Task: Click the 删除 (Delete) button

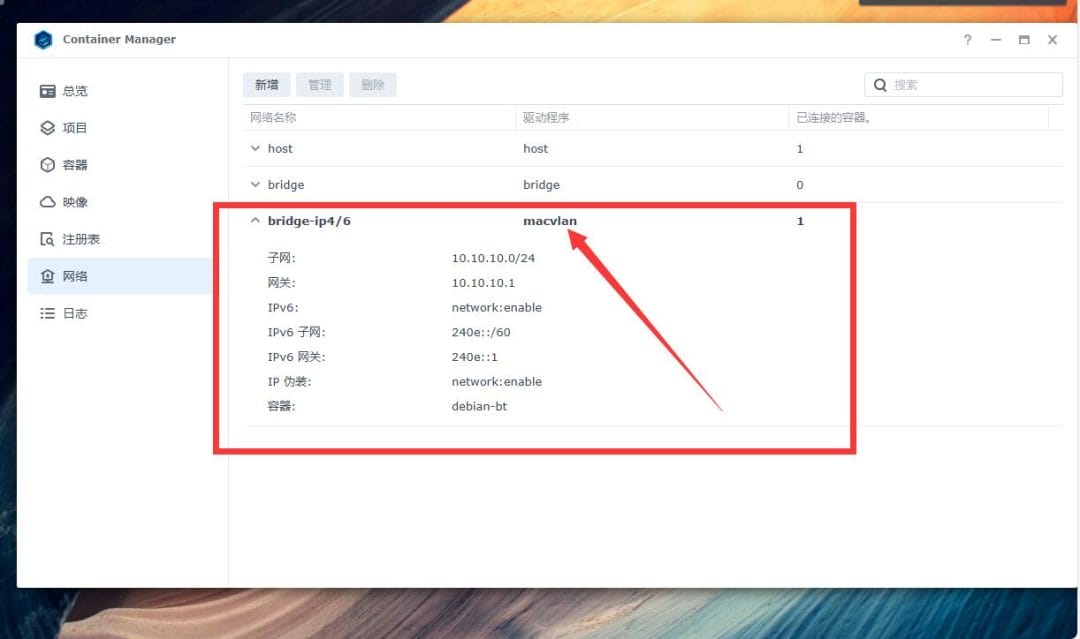Action: 373,84
